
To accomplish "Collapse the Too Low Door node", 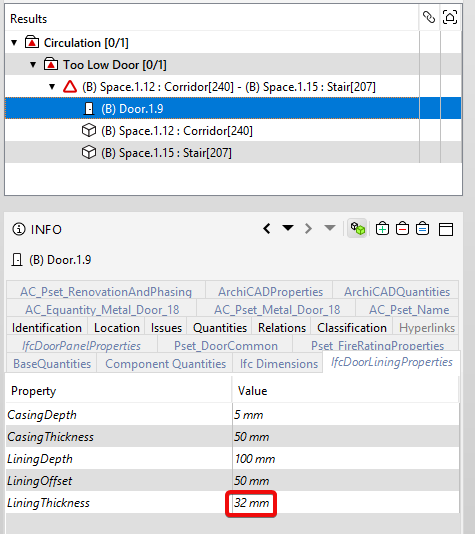I will click(x=33, y=65).
